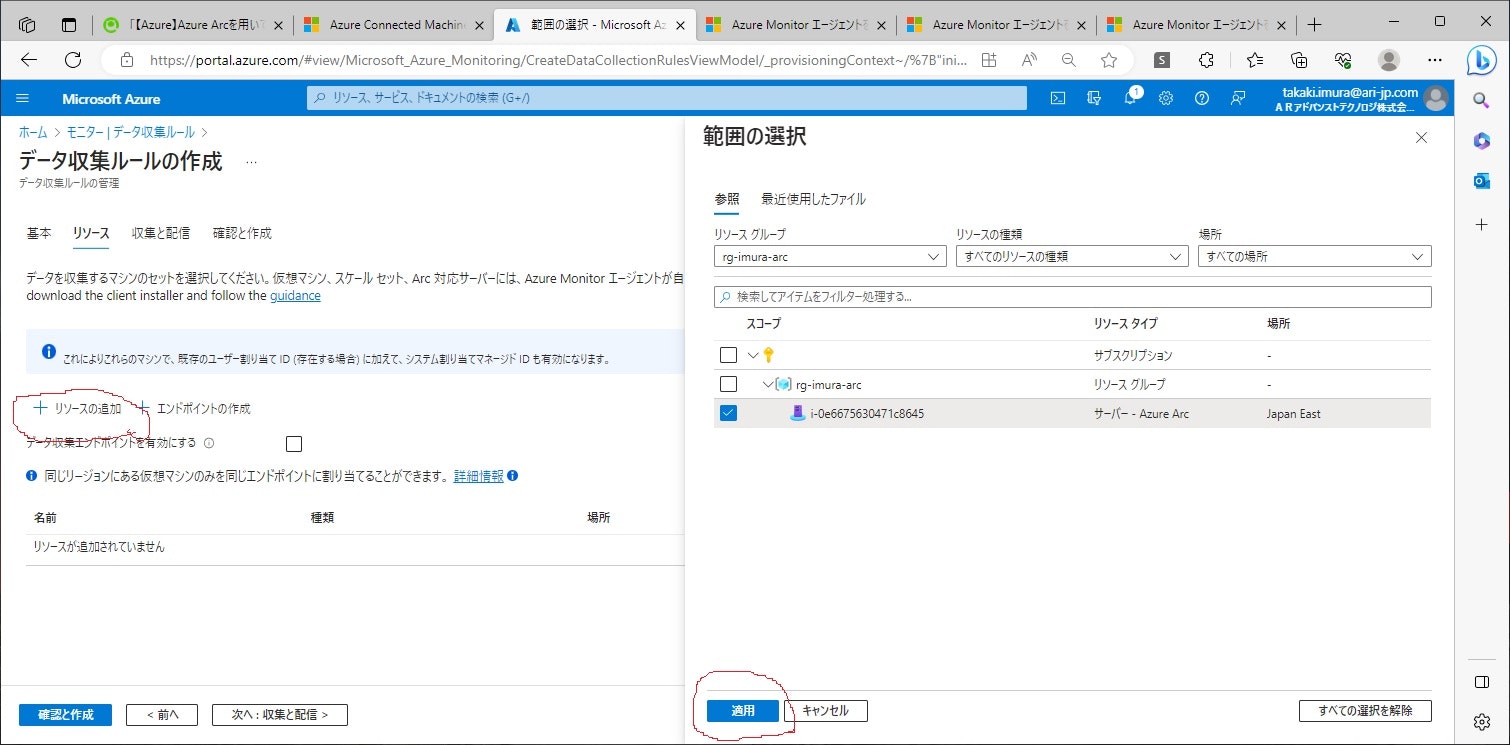1510x745 pixels.
Task: Open Edge sidebar search icon
Action: point(1481,99)
